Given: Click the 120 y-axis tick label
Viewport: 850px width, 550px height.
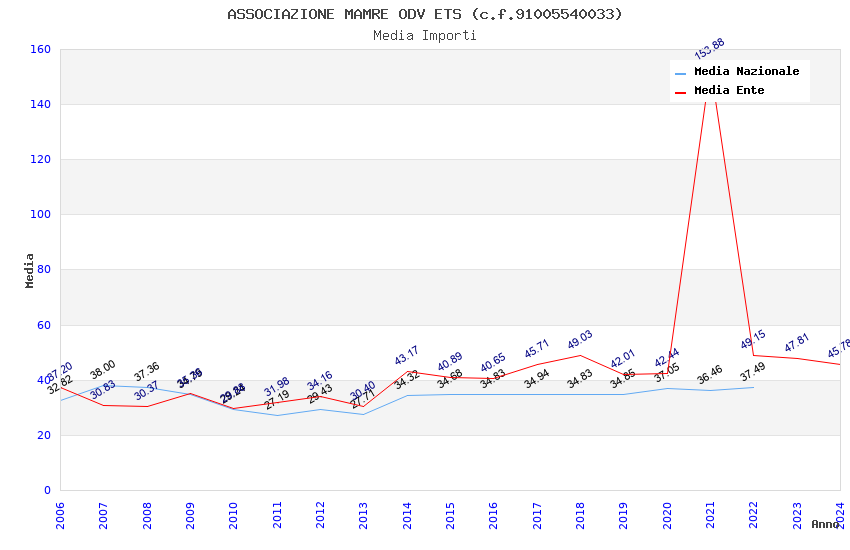Looking at the screenshot, I should point(40,159).
